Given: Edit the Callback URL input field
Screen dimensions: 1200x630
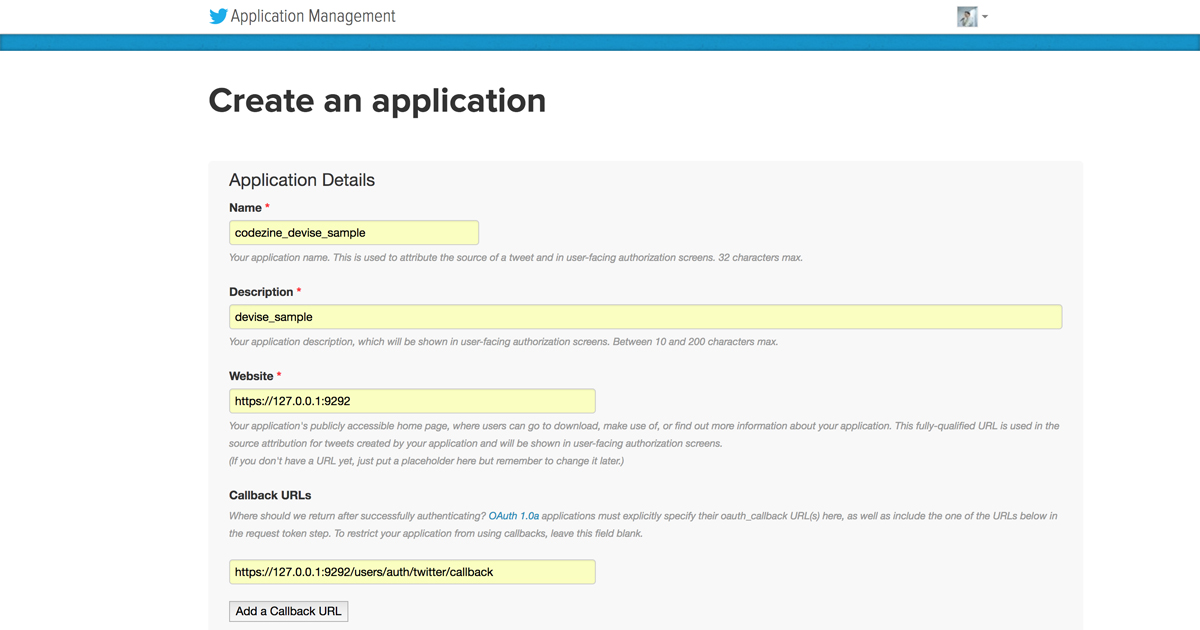Looking at the screenshot, I should tap(411, 571).
